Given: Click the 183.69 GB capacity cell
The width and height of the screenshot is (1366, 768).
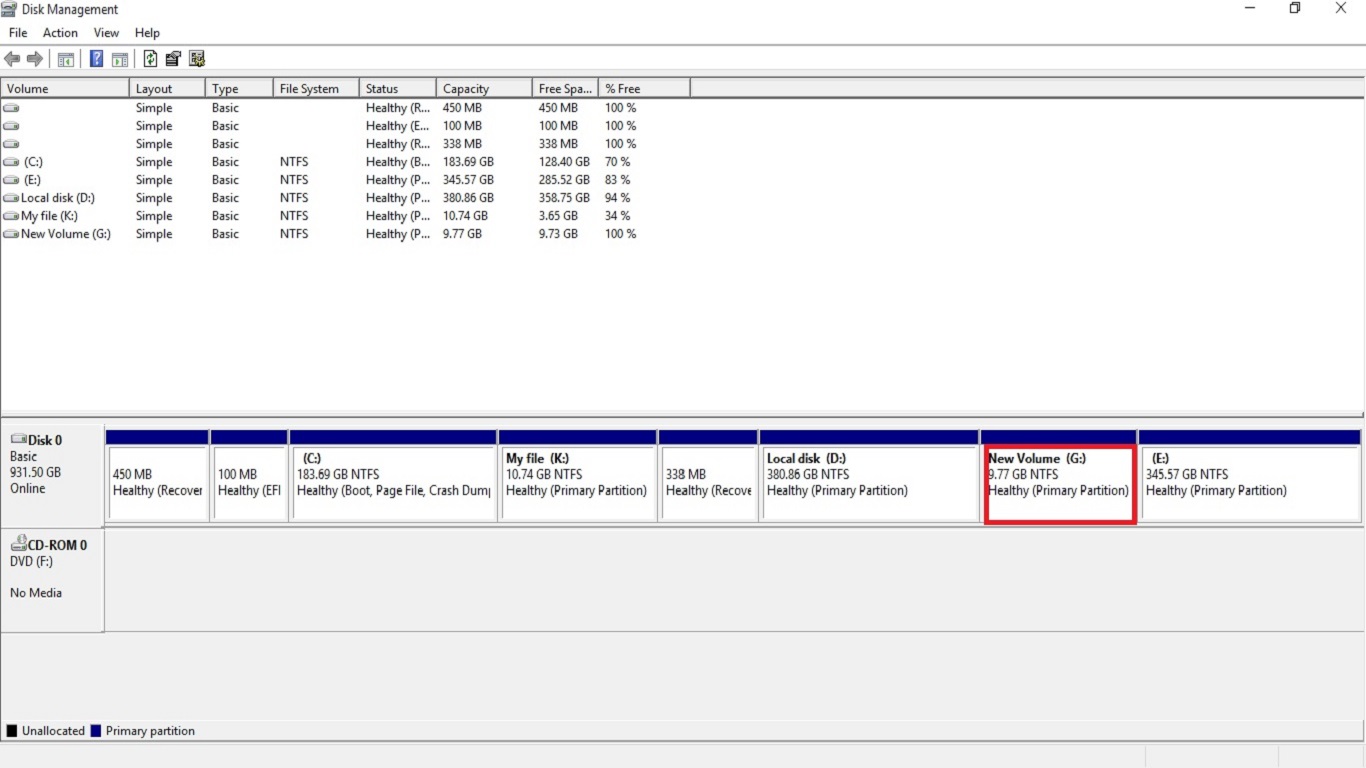Looking at the screenshot, I should coord(468,162).
